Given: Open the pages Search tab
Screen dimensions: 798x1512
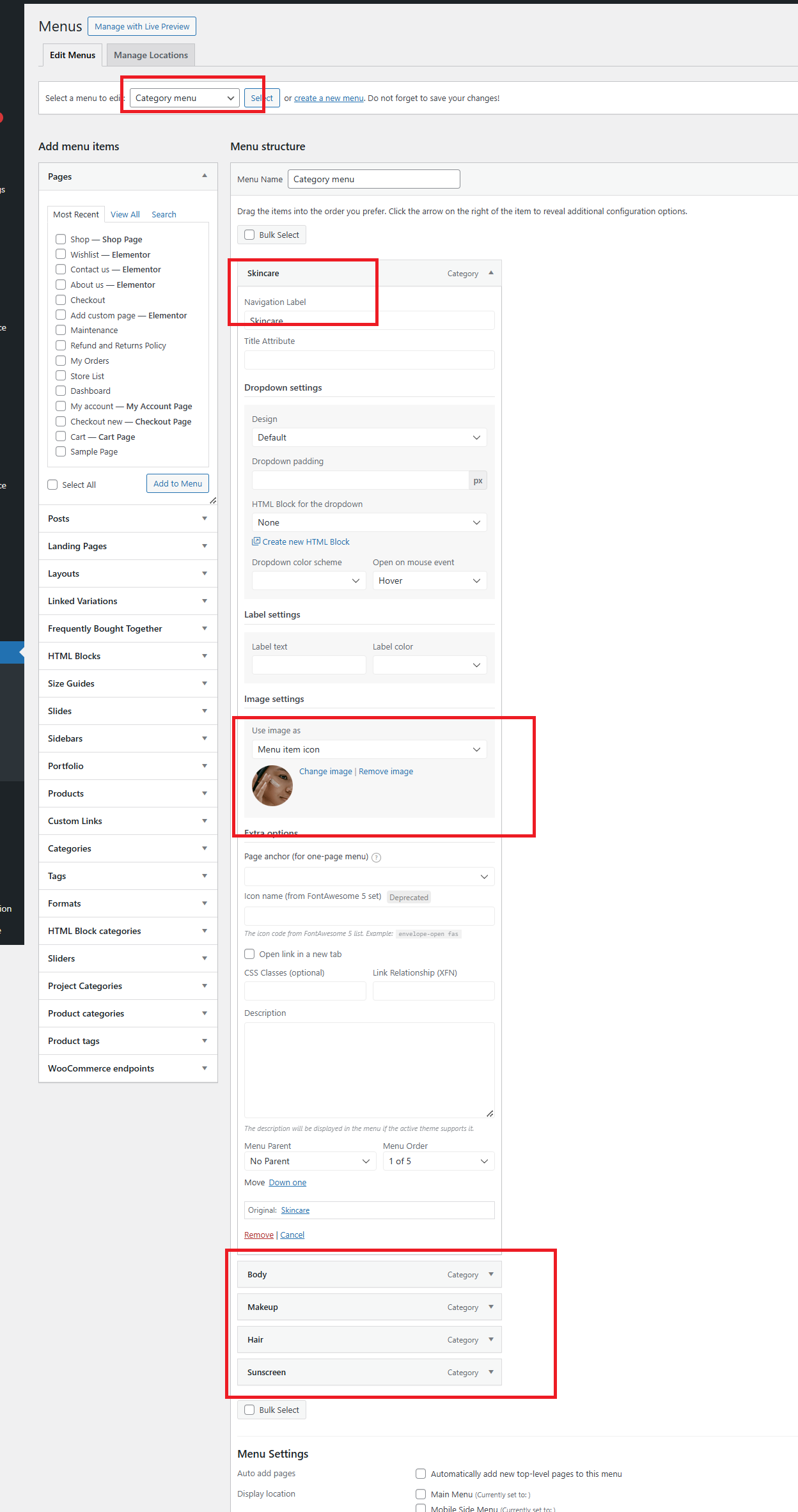Looking at the screenshot, I should tap(164, 214).
